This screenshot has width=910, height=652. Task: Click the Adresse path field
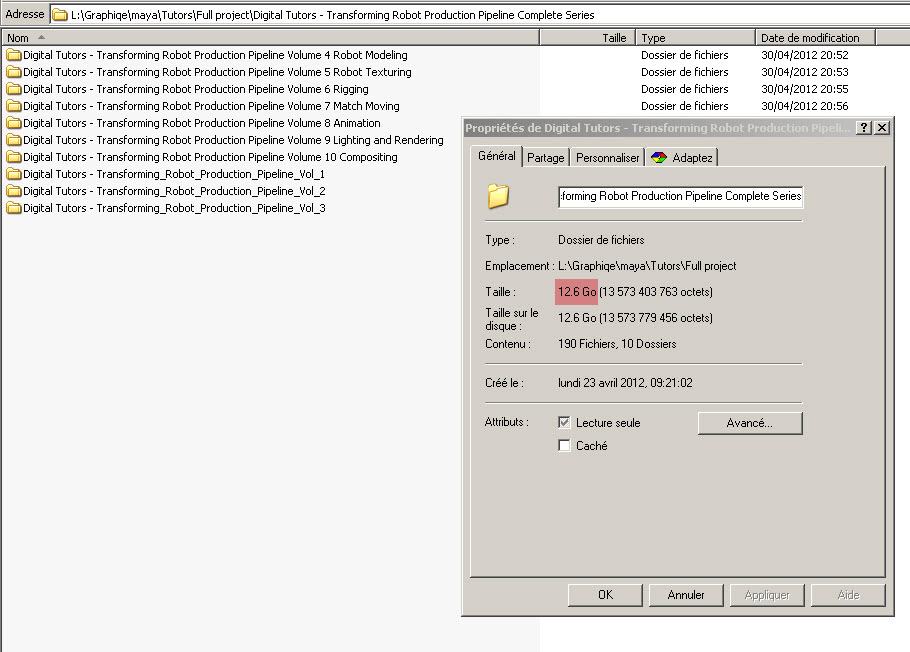pyautogui.click(x=480, y=15)
